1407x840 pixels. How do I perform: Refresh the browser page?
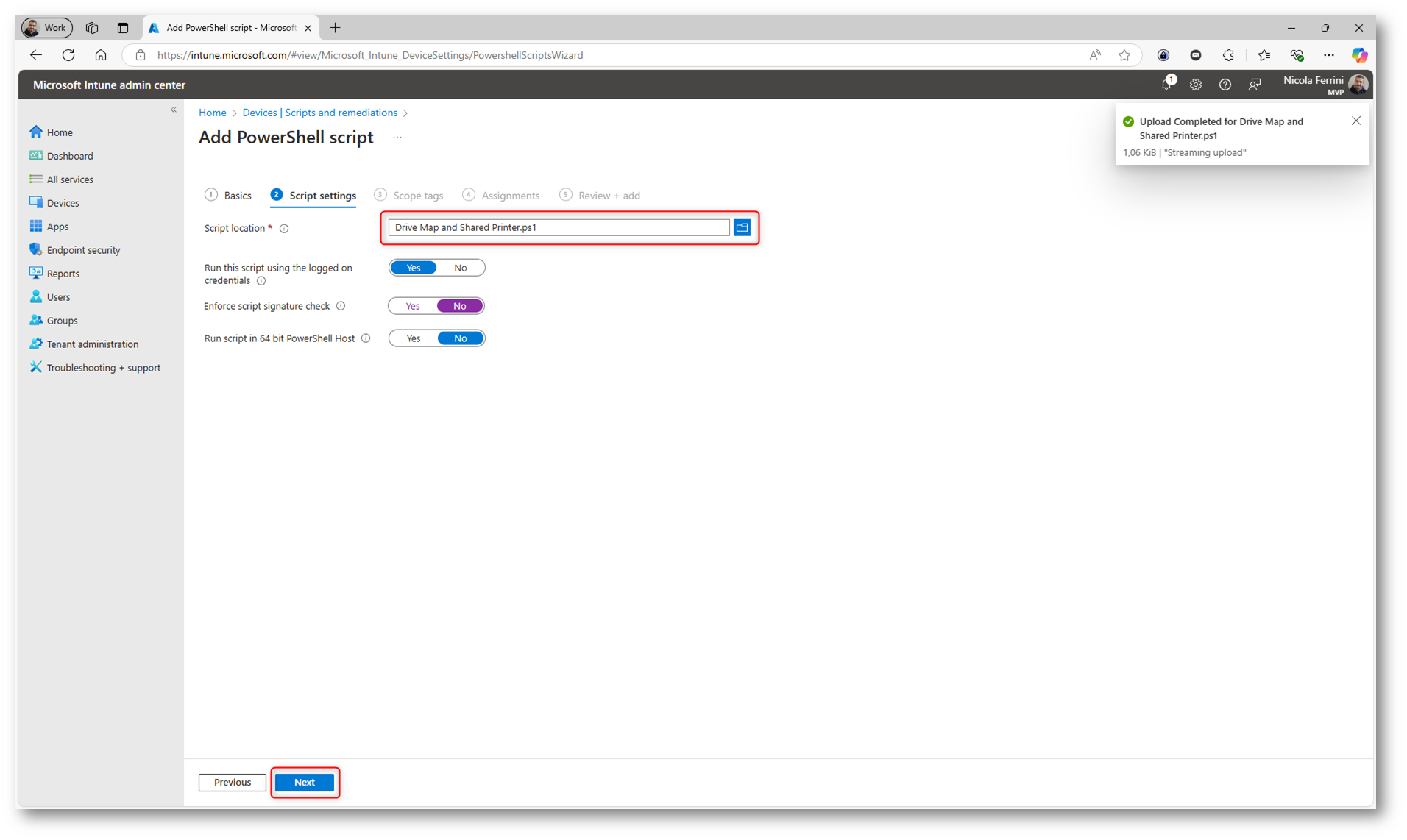[x=68, y=55]
